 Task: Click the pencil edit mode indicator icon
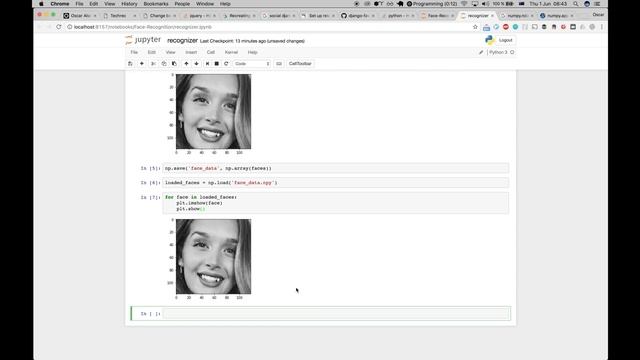(x=481, y=52)
